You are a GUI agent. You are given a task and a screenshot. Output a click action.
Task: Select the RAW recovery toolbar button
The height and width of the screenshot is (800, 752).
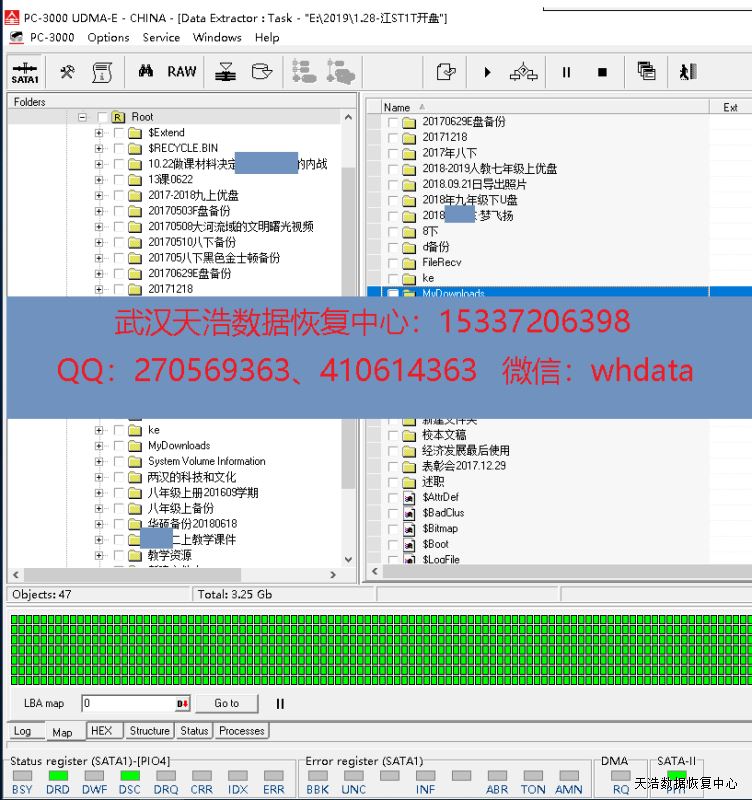pos(182,72)
